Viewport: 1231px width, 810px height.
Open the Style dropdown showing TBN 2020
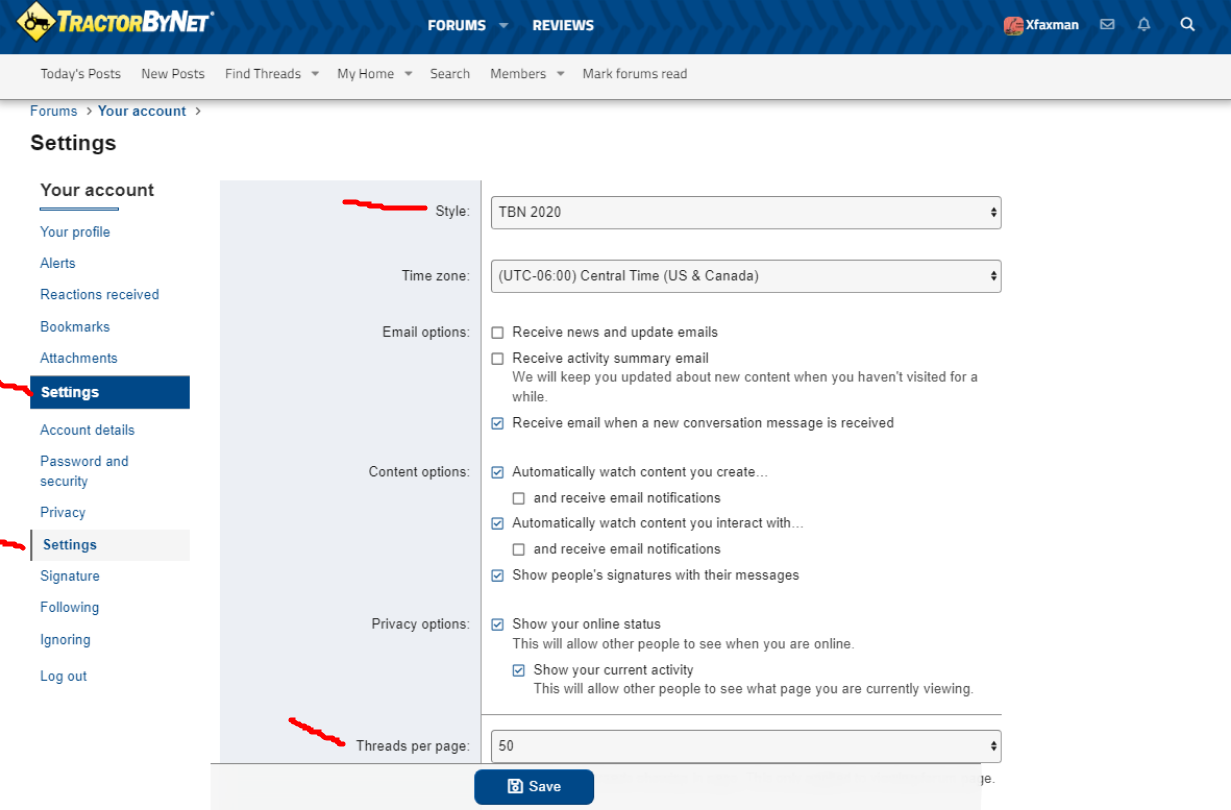coord(745,212)
